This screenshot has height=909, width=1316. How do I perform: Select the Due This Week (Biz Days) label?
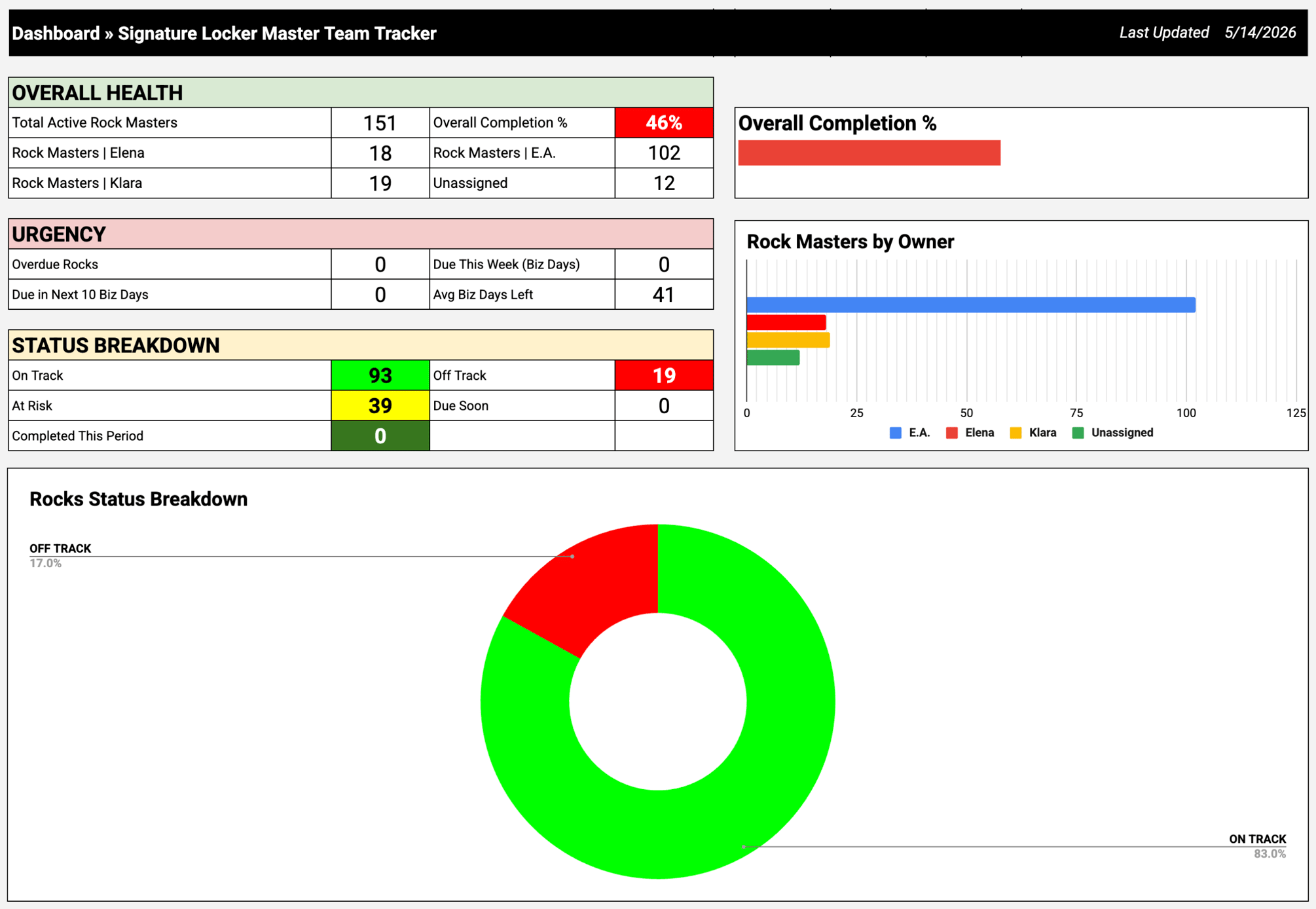point(506,264)
